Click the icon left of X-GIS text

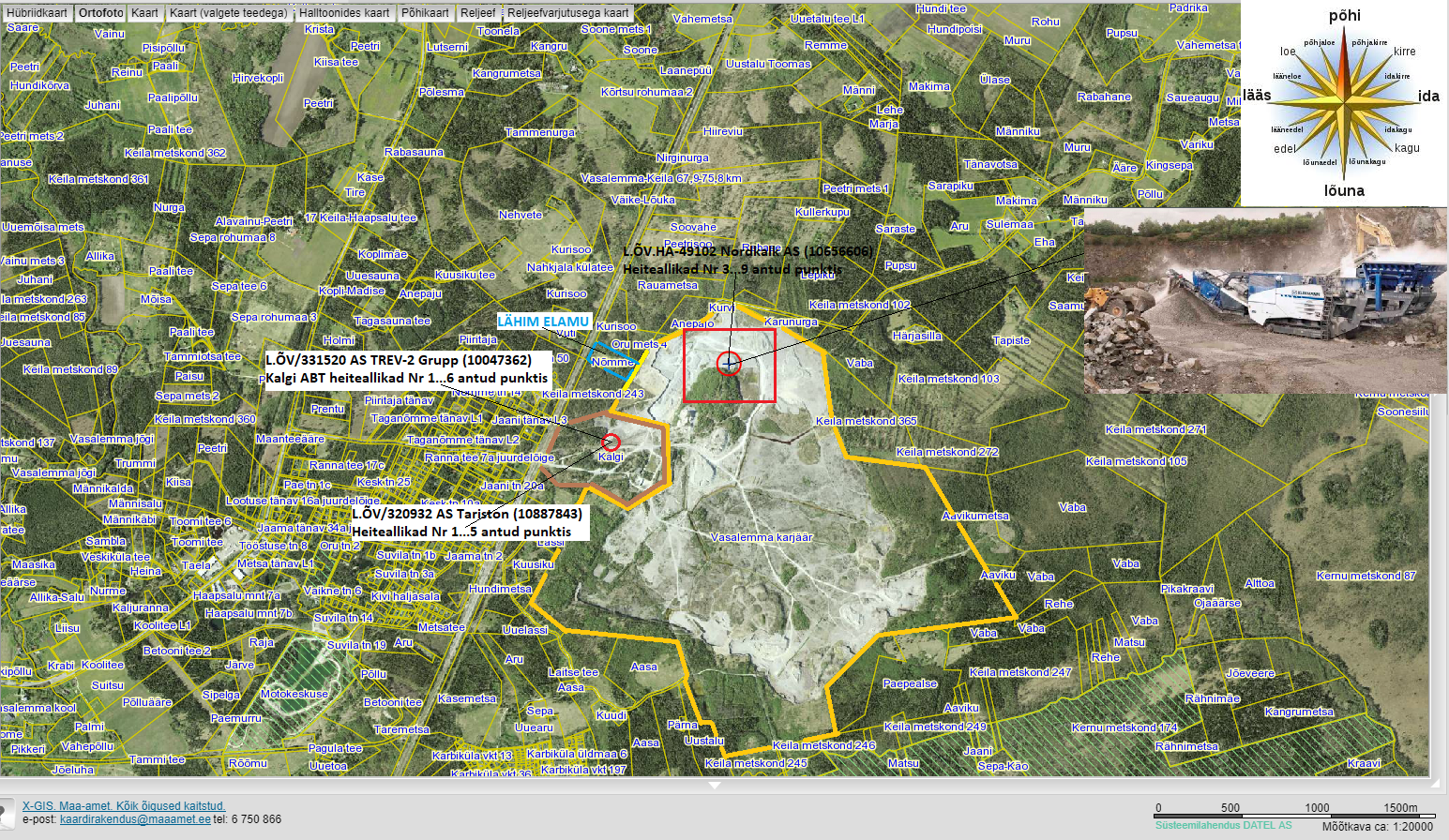pyautogui.click(x=8, y=811)
